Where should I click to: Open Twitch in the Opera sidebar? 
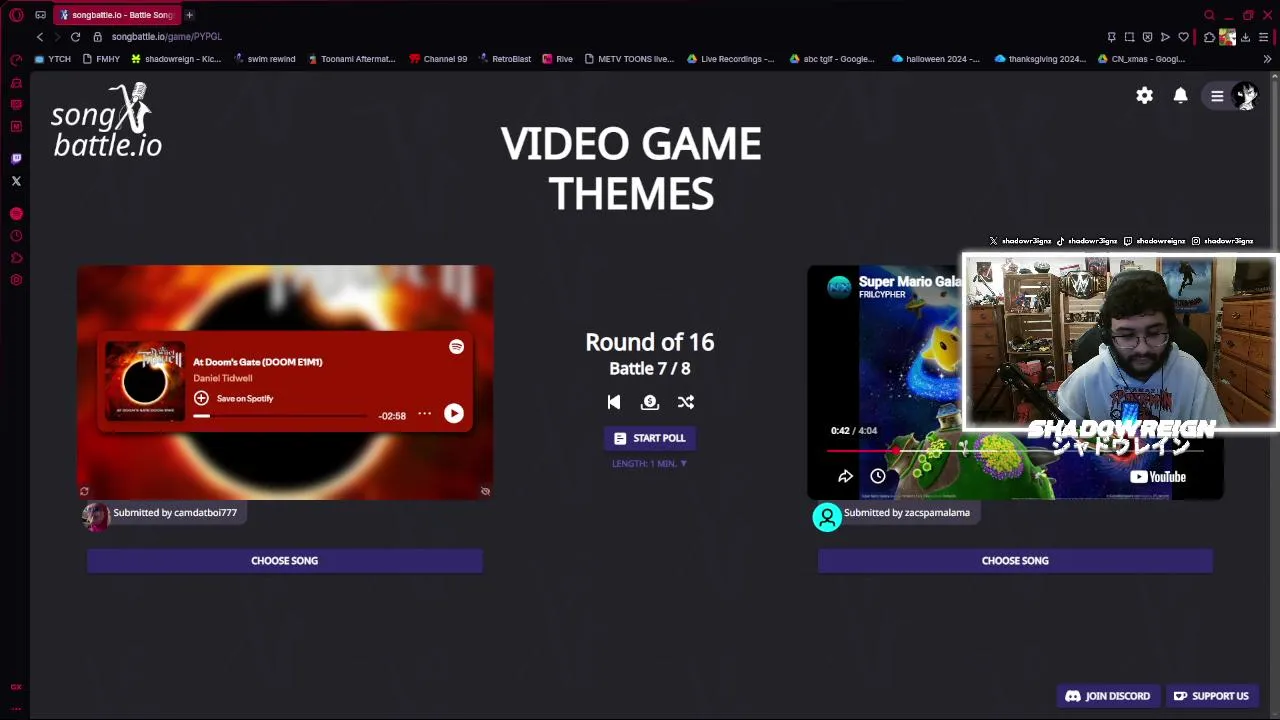coord(16,159)
